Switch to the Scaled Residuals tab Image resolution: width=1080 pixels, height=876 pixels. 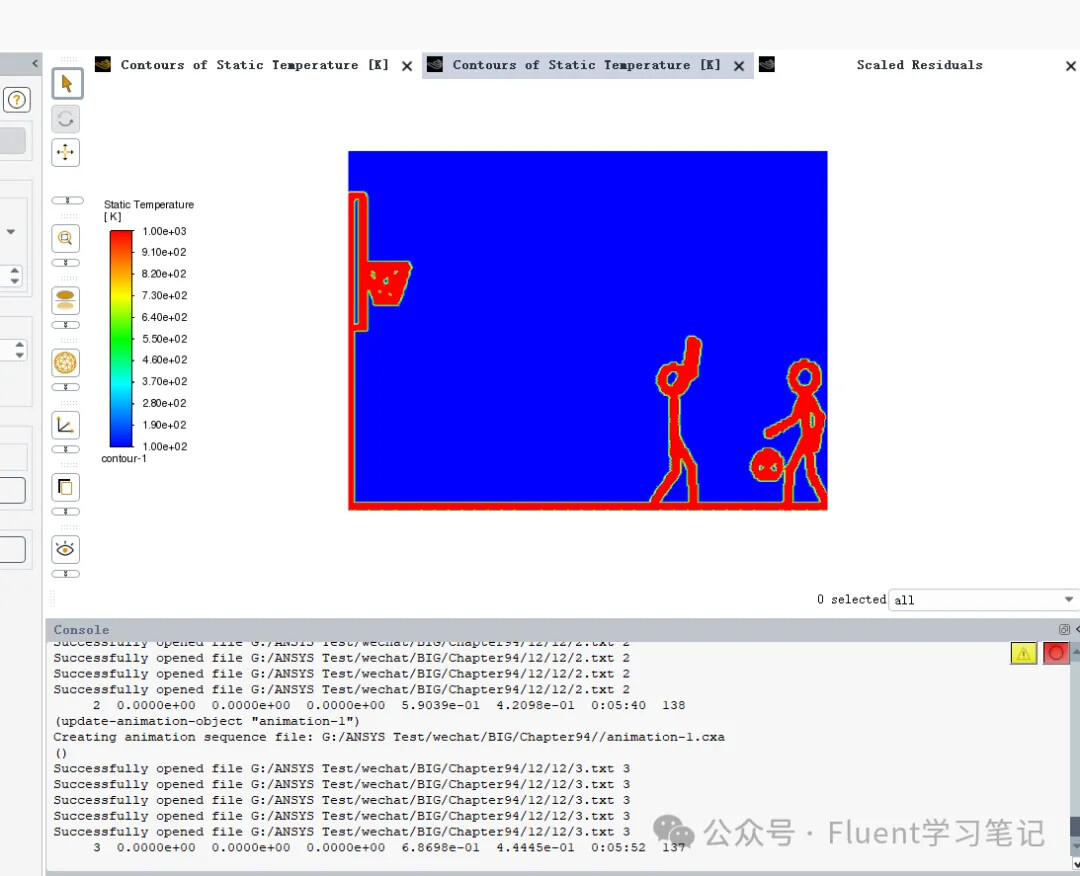pos(918,65)
